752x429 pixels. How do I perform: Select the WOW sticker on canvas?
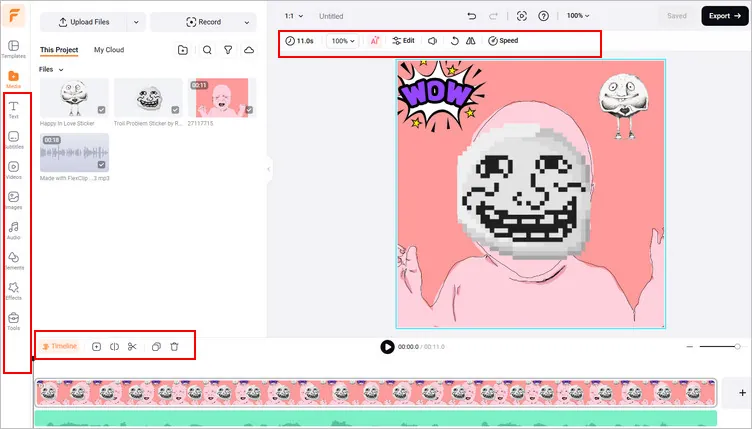tap(439, 94)
